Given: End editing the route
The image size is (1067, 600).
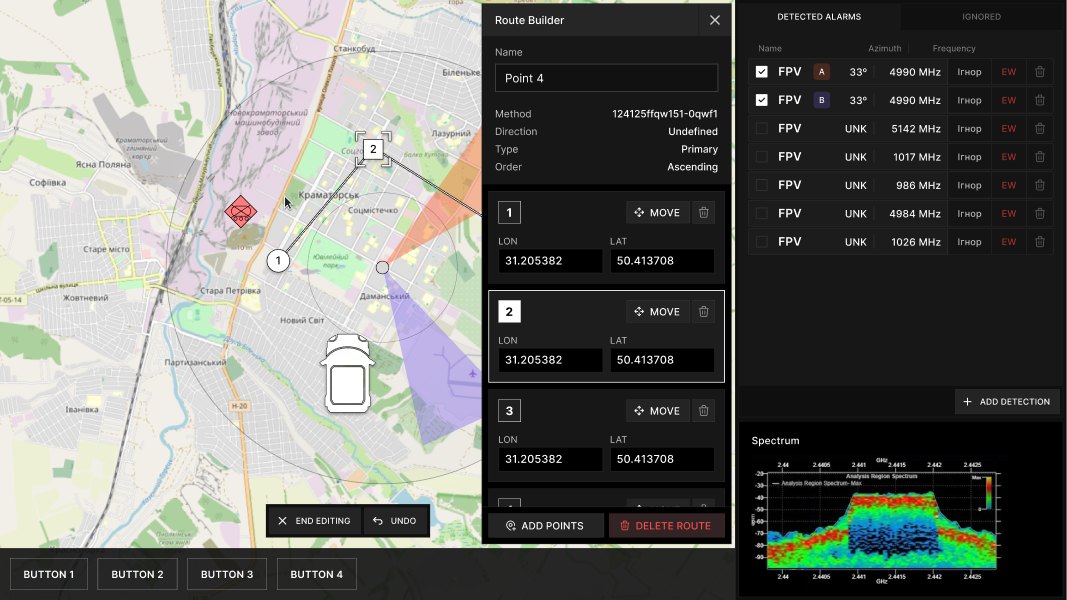Looking at the screenshot, I should (314, 521).
